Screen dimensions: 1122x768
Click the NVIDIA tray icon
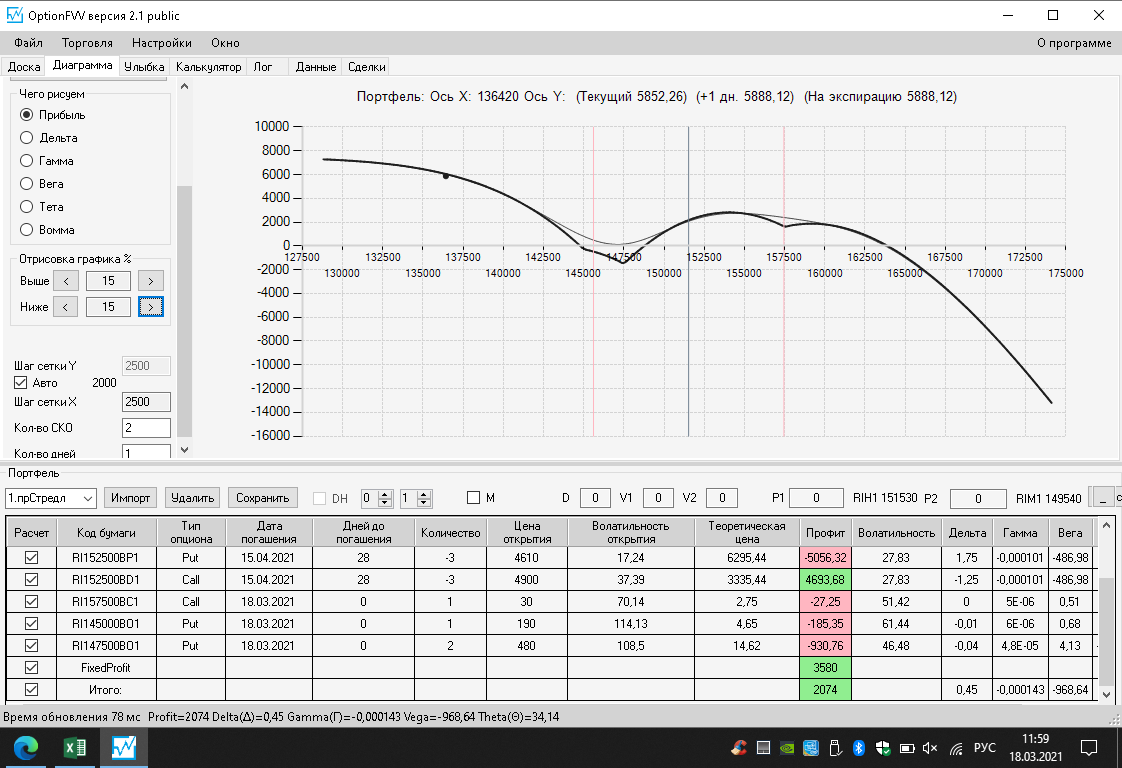point(786,749)
